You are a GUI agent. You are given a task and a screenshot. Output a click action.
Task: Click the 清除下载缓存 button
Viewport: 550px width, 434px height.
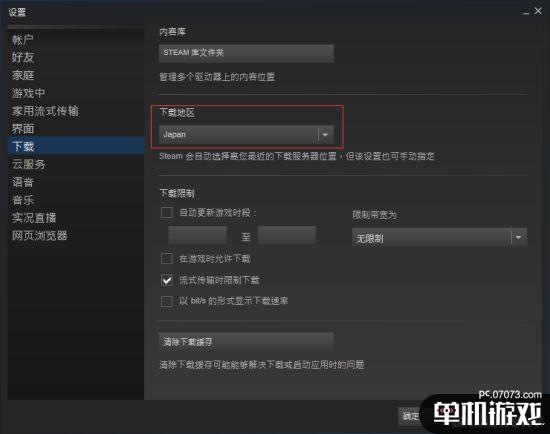coord(246,341)
